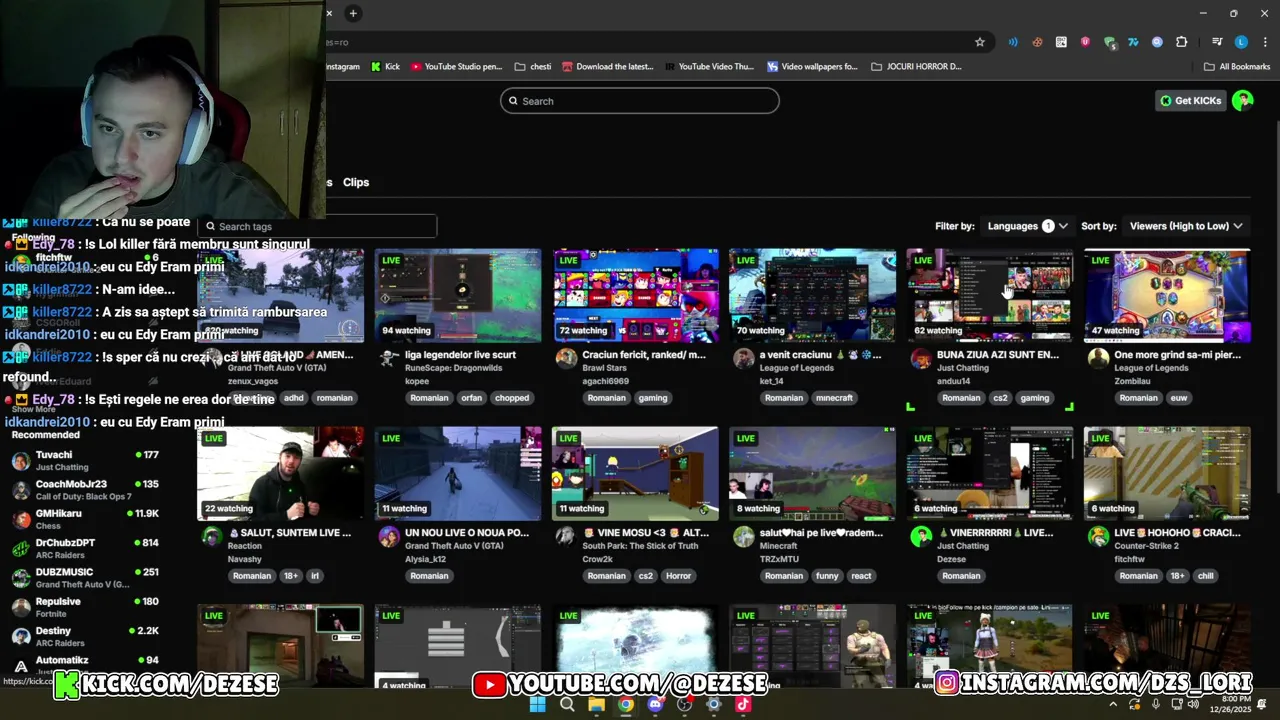Open the chesti bookmark folder
This screenshot has height=720, width=1280.
click(x=533, y=67)
